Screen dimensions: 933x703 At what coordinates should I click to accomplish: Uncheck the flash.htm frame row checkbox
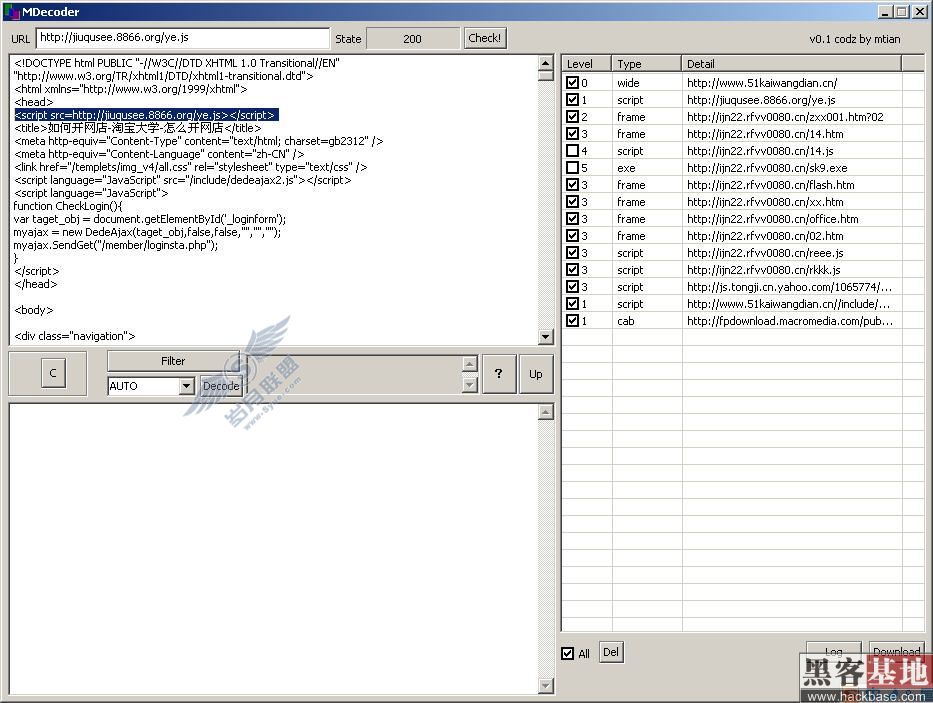coord(572,185)
